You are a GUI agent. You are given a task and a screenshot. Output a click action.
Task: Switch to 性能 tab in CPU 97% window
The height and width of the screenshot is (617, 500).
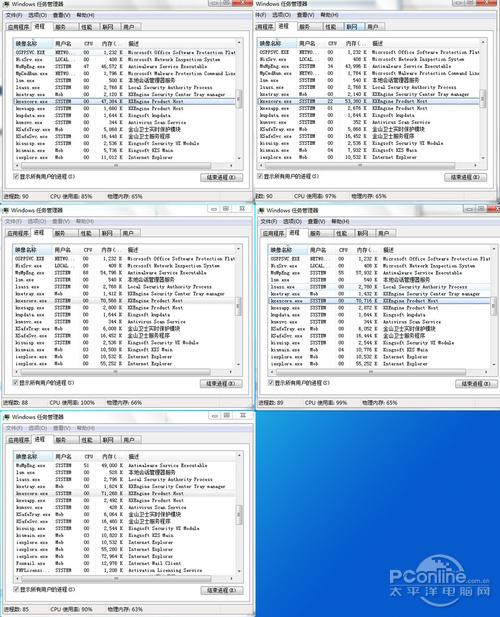(331, 27)
